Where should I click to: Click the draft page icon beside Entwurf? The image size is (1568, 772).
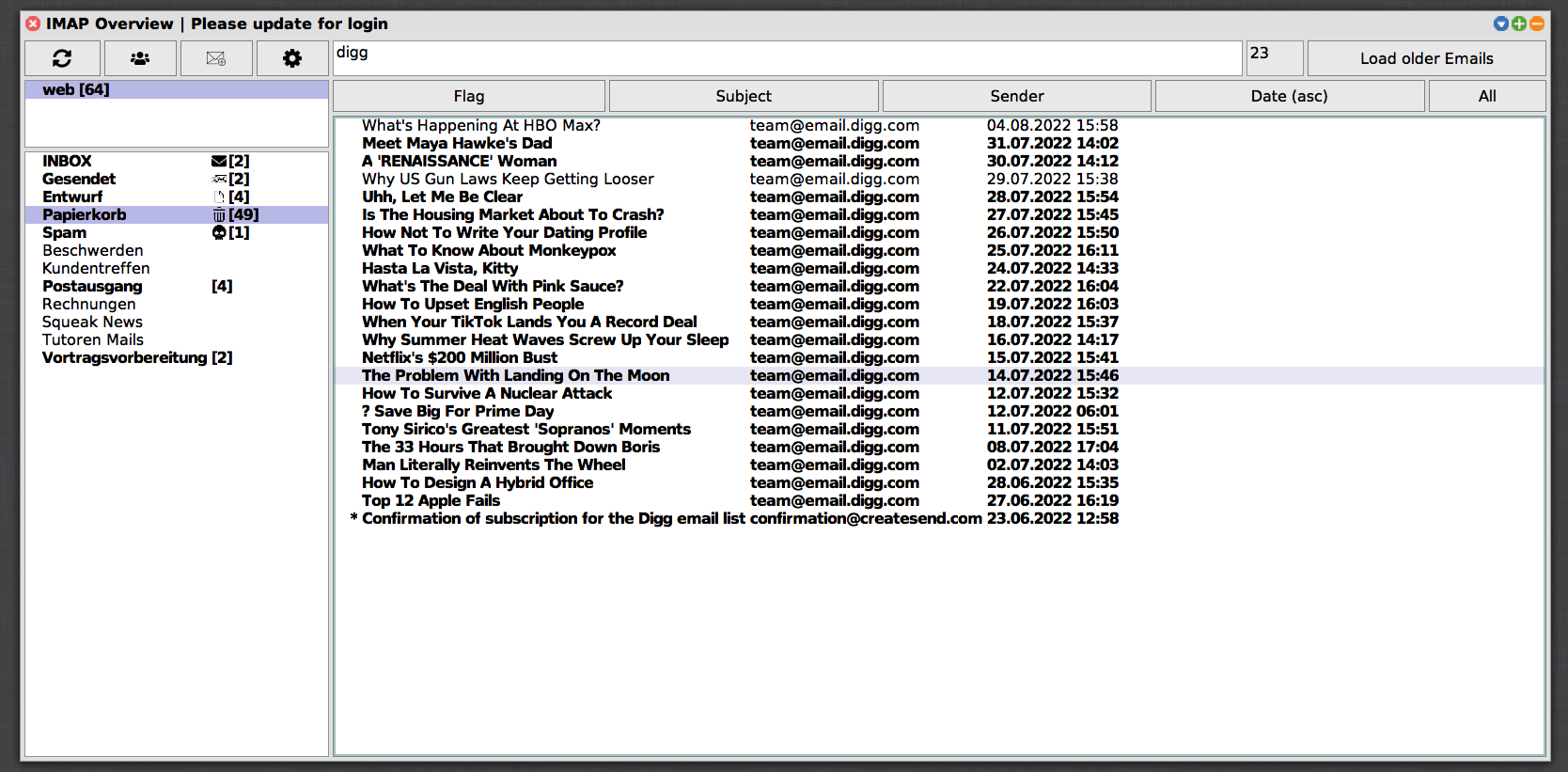[x=219, y=197]
